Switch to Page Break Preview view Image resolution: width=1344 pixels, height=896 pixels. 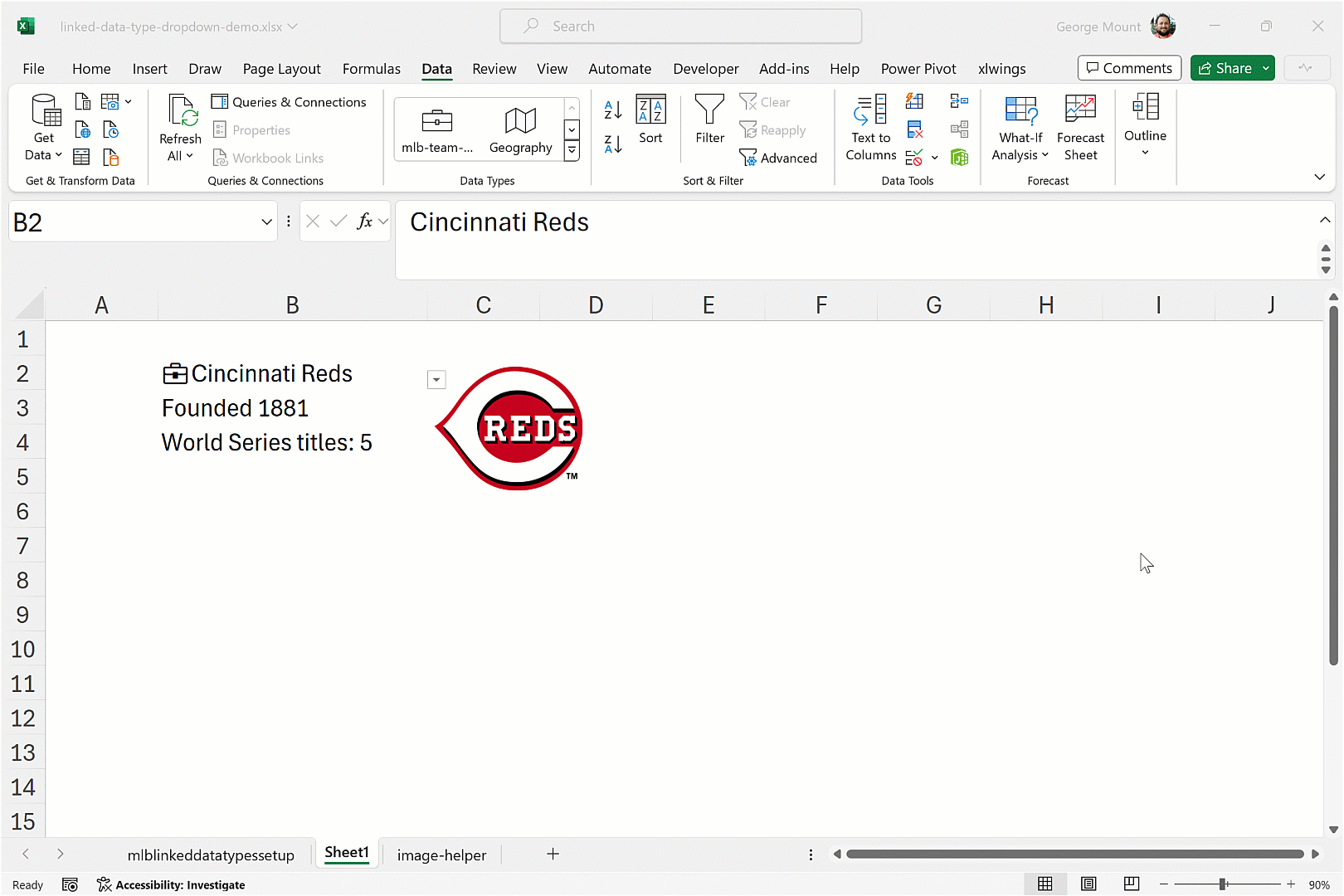(1132, 884)
